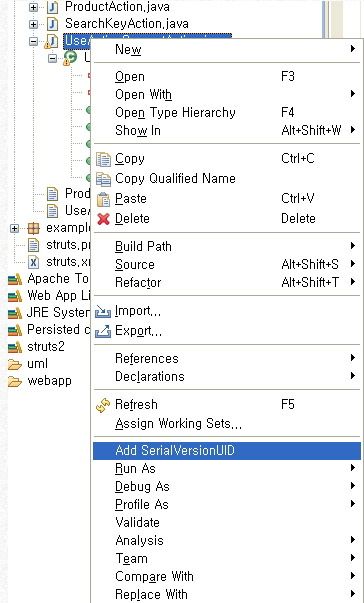Screen dimensions: 364x603
Task: Expand the ProductAction.java tree node
Action: 33,7
